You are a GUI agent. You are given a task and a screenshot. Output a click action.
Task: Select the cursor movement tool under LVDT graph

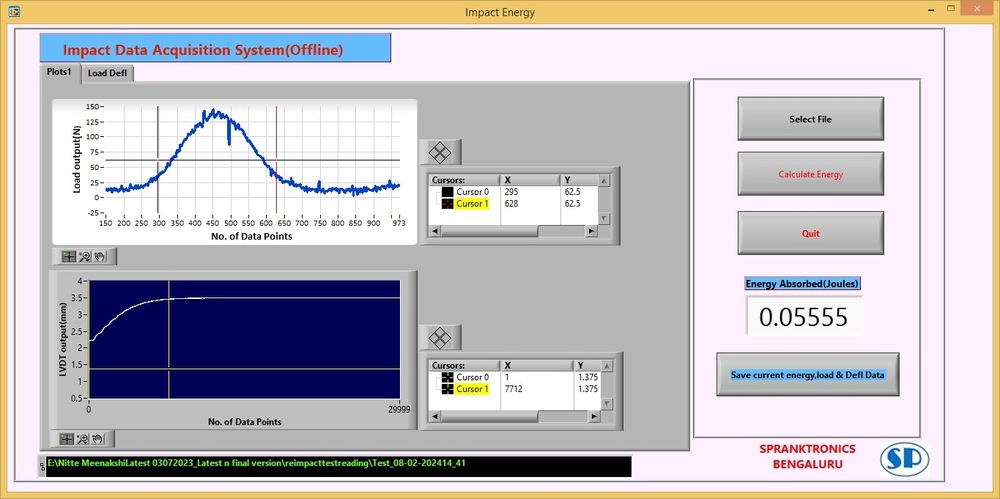point(66,438)
